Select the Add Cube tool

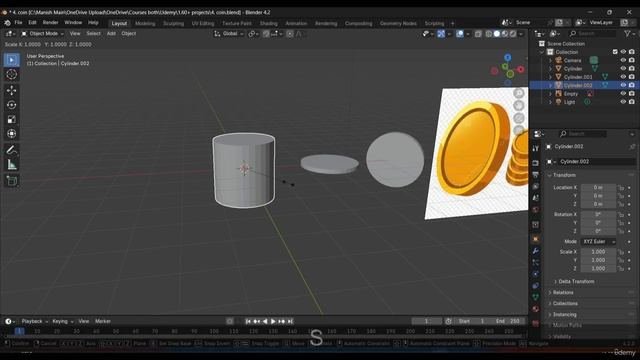11,181
